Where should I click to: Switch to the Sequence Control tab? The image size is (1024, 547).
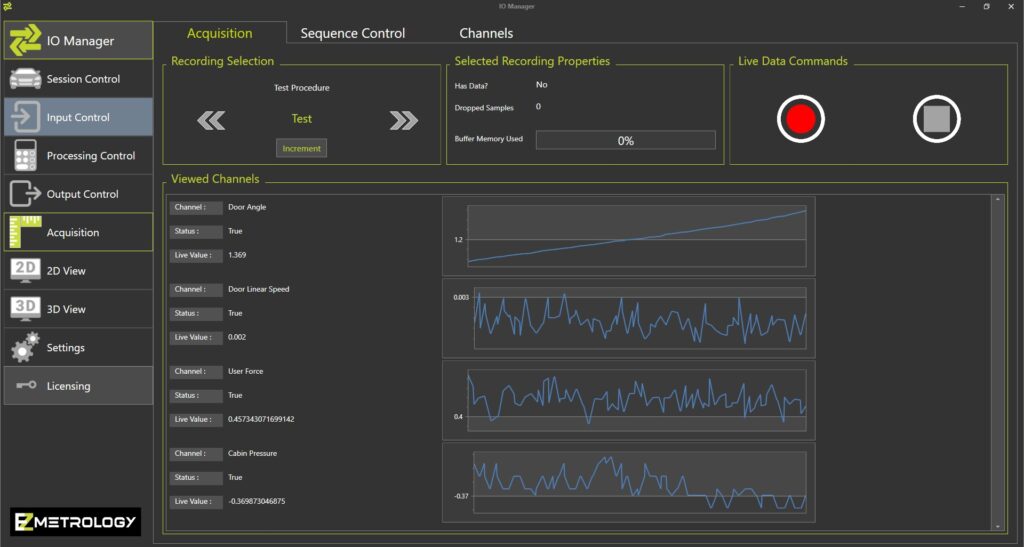tap(353, 33)
